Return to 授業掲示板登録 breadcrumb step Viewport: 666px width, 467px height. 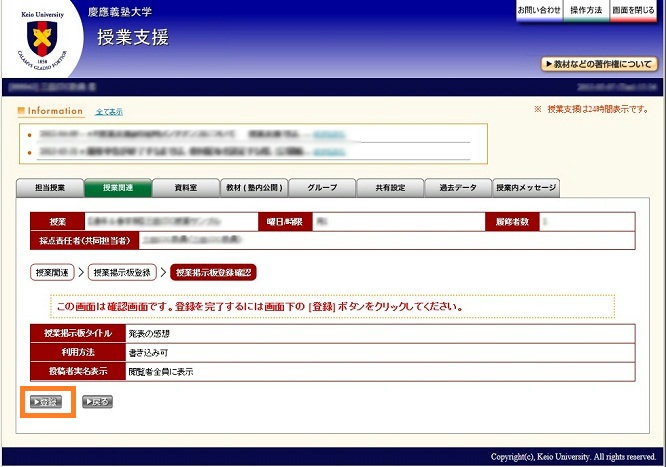point(122,272)
